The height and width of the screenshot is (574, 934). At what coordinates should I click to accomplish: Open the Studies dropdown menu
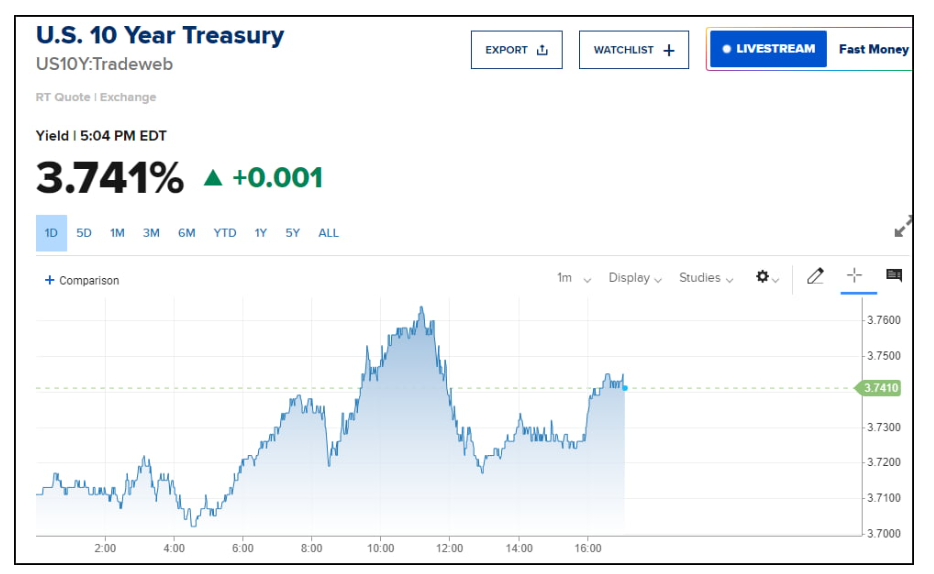point(706,278)
